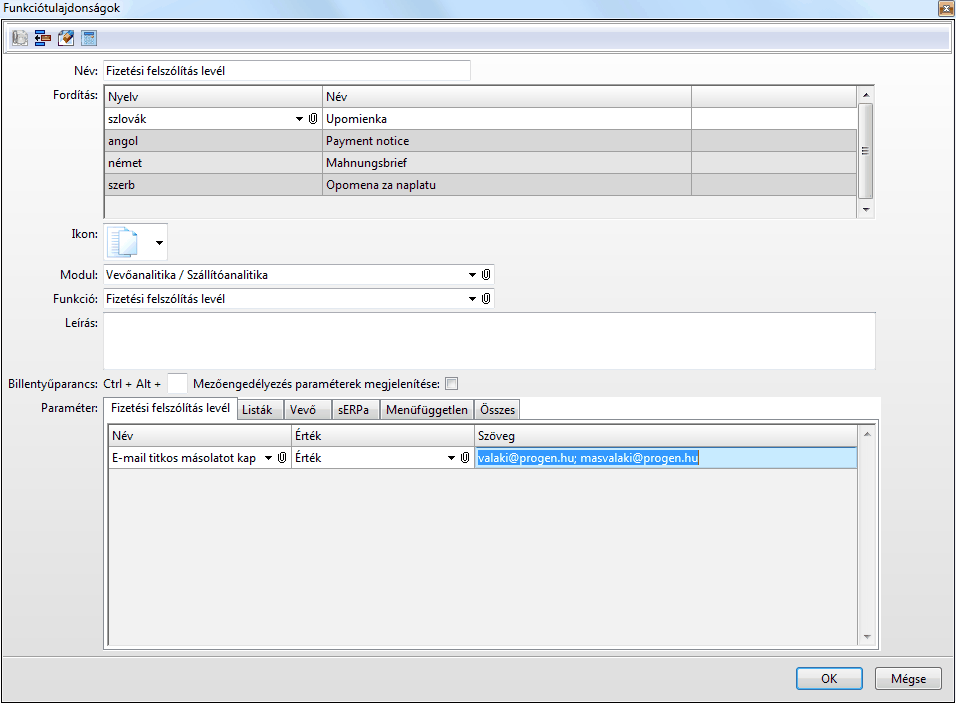Open the Menüfüggetlen tab
The width and height of the screenshot is (956, 704).
[x=427, y=410]
